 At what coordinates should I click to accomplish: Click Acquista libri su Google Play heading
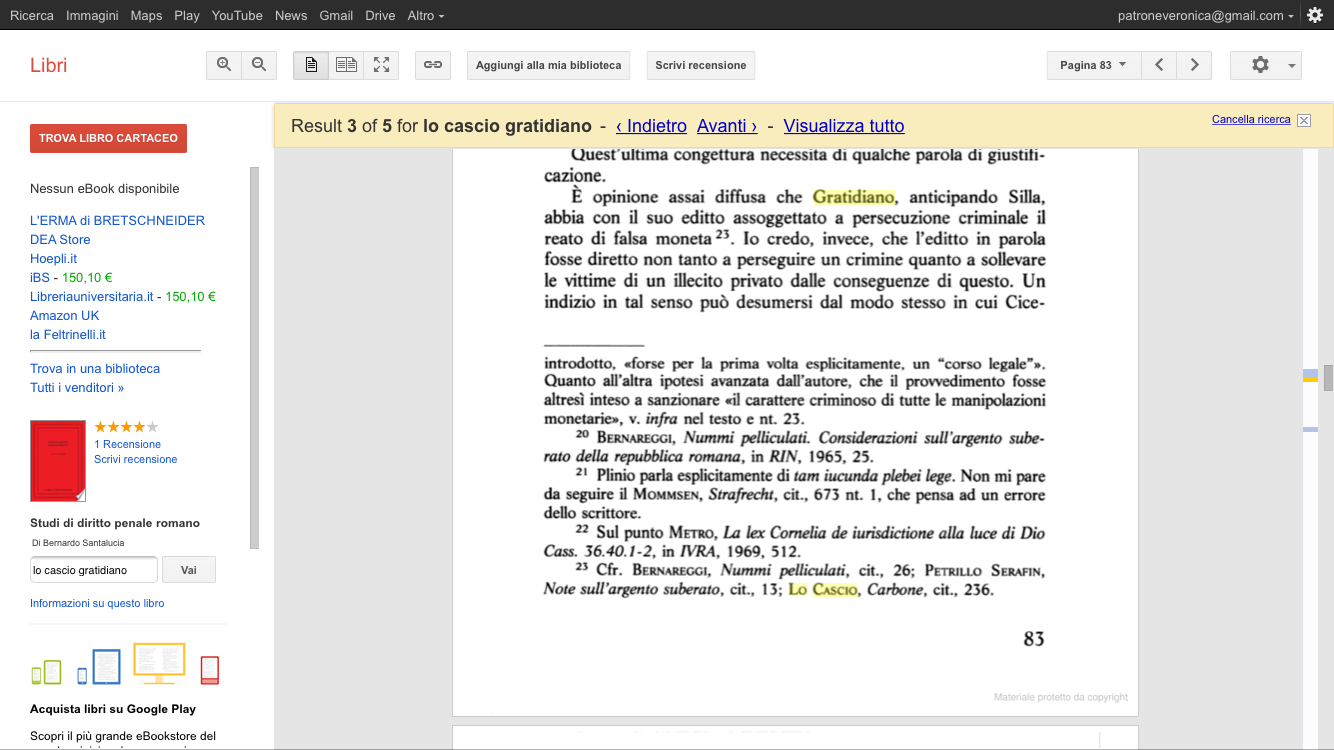[x=113, y=709]
